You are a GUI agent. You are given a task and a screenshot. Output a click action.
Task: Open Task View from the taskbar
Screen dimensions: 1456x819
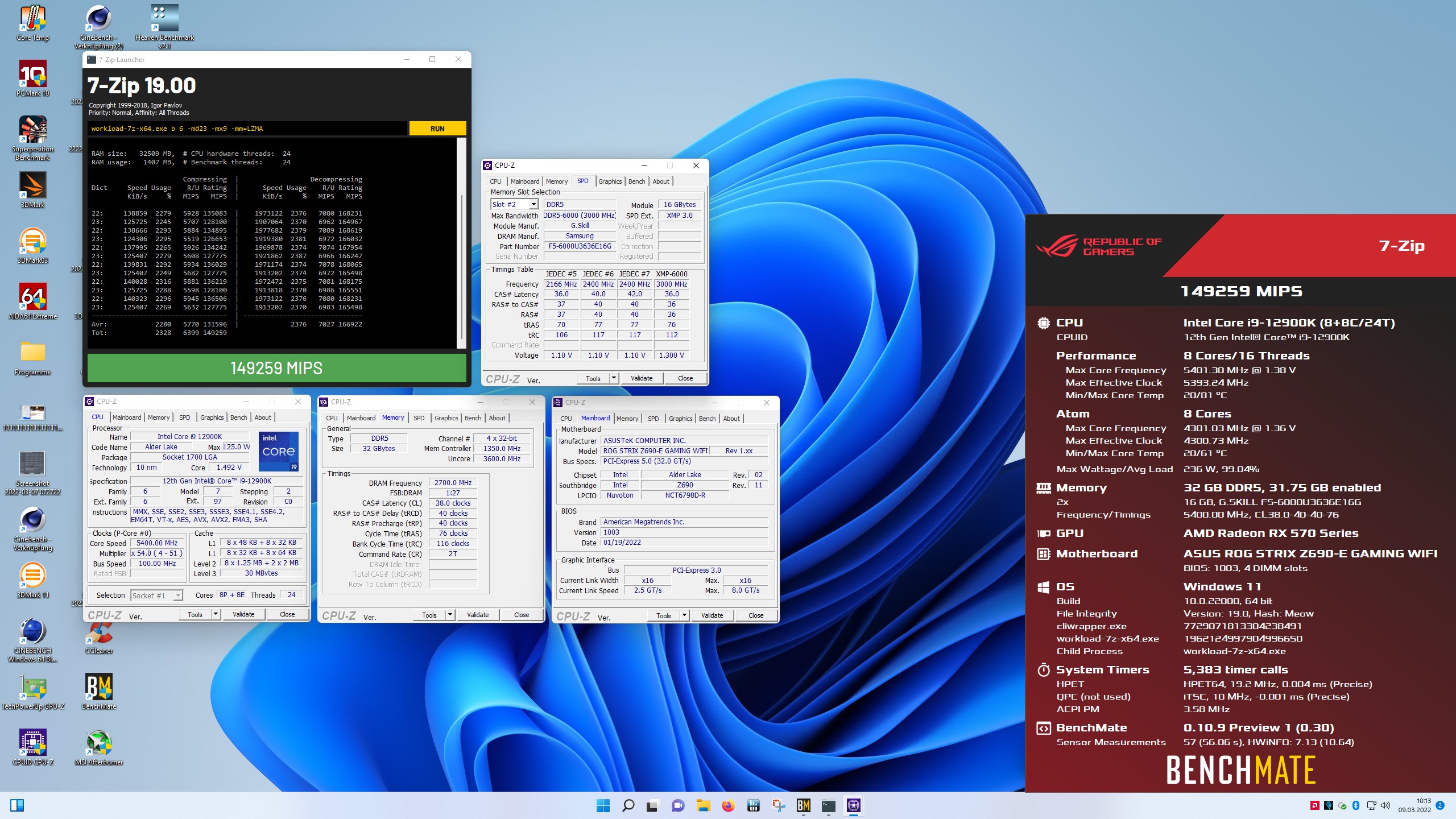[653, 805]
